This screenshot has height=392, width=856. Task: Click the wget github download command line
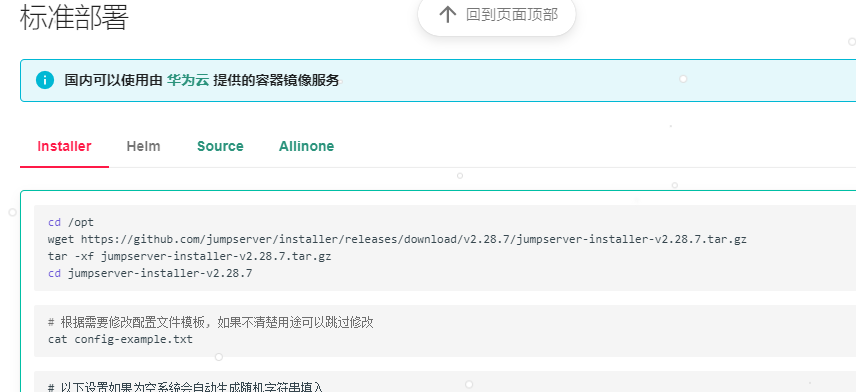397,239
